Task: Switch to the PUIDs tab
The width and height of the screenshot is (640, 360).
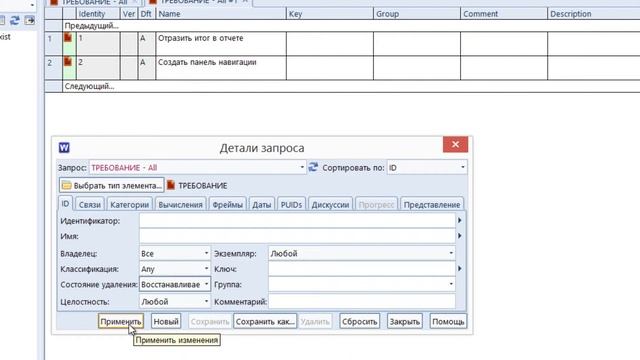Action: (291, 204)
